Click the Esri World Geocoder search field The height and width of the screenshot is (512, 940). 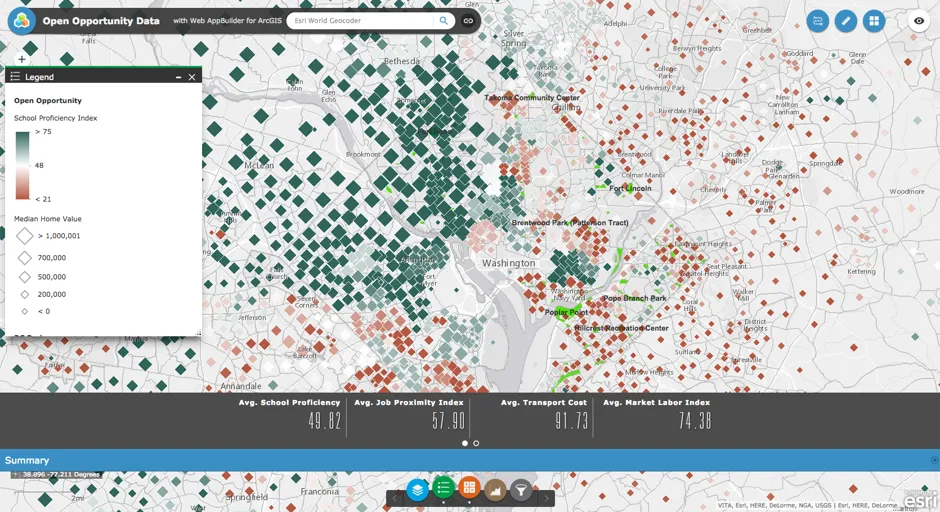click(360, 20)
